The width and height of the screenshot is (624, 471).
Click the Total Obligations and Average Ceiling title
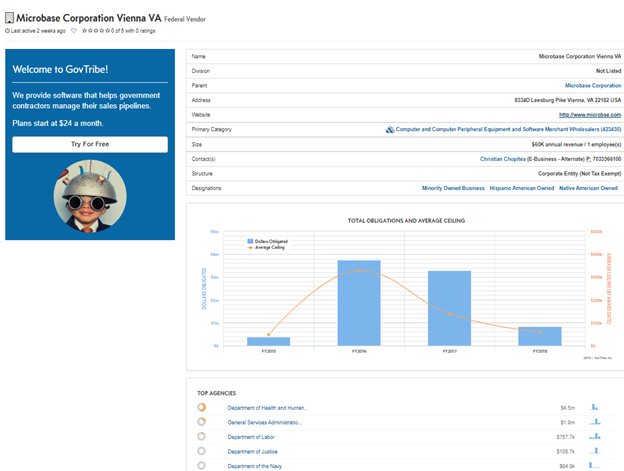[406, 221]
